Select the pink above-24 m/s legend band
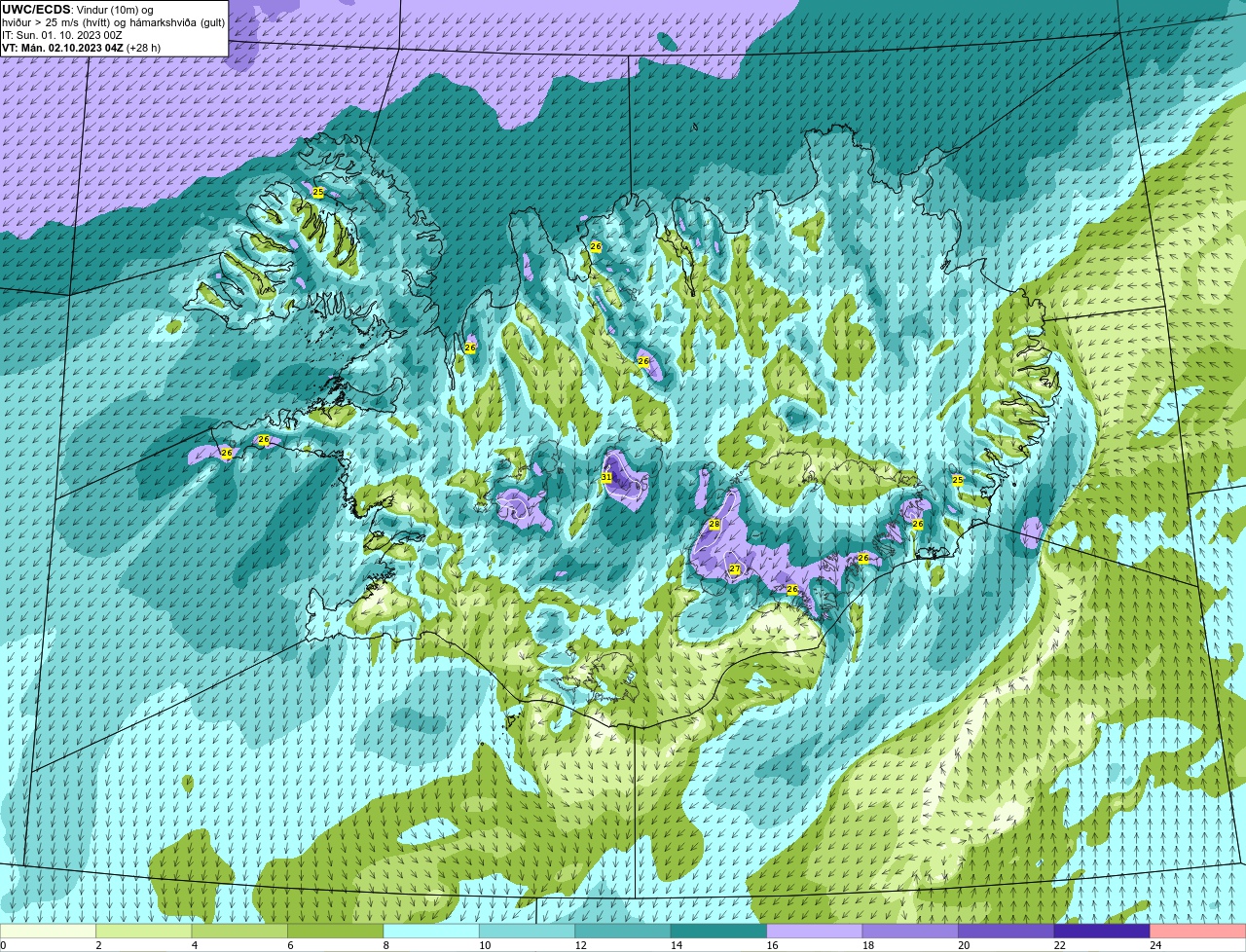The width and height of the screenshot is (1246, 952). pos(1198,932)
